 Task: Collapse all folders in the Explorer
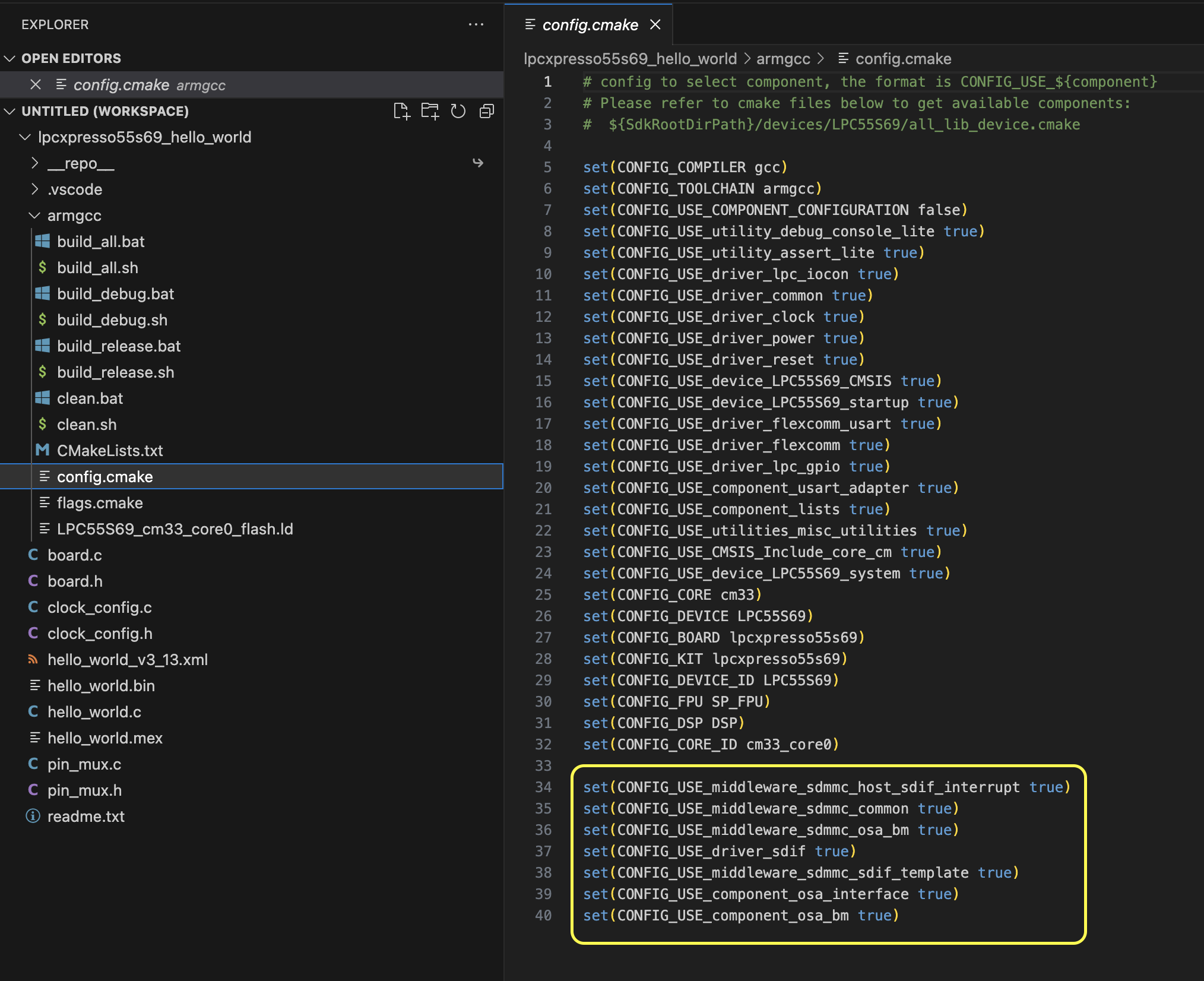[487, 111]
